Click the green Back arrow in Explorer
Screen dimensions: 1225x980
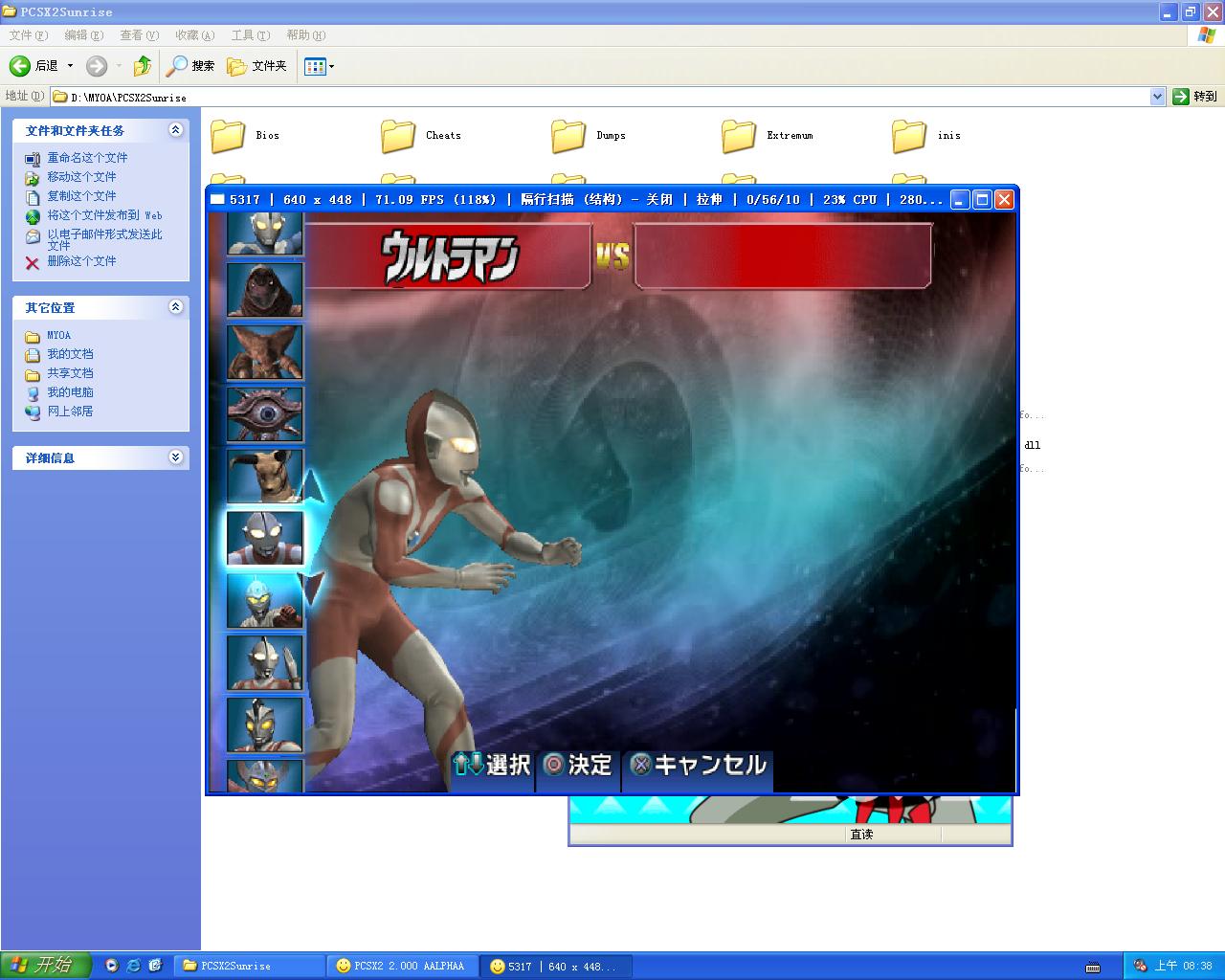click(x=20, y=66)
